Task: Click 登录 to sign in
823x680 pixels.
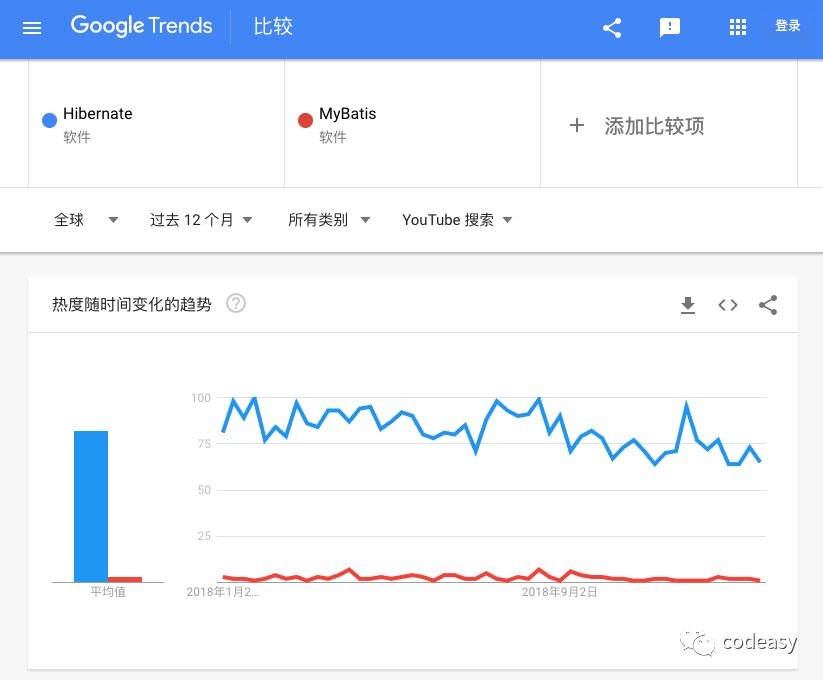Action: click(787, 27)
